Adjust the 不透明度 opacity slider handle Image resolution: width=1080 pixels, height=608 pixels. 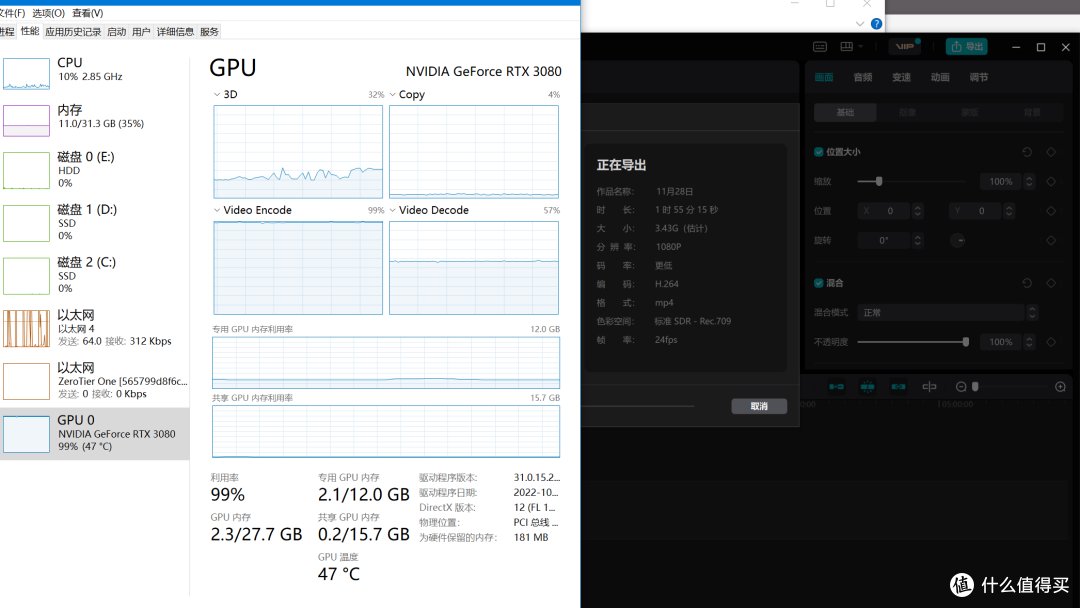pyautogui.click(x=966, y=342)
